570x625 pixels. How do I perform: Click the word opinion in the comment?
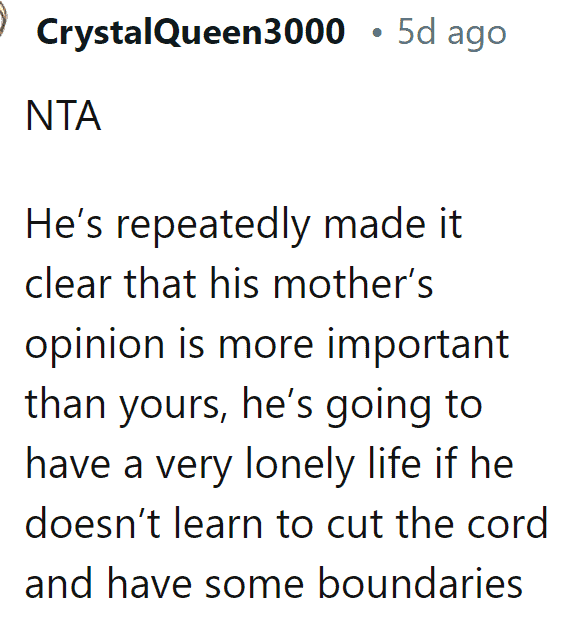pyautogui.click(x=94, y=346)
